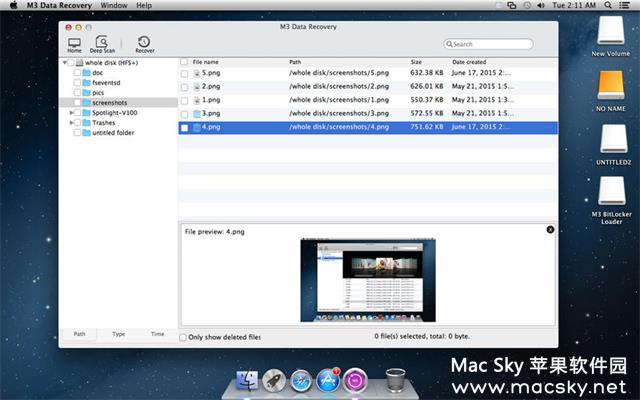Sort by Date created column header
The height and width of the screenshot is (400, 640).
click(x=469, y=62)
